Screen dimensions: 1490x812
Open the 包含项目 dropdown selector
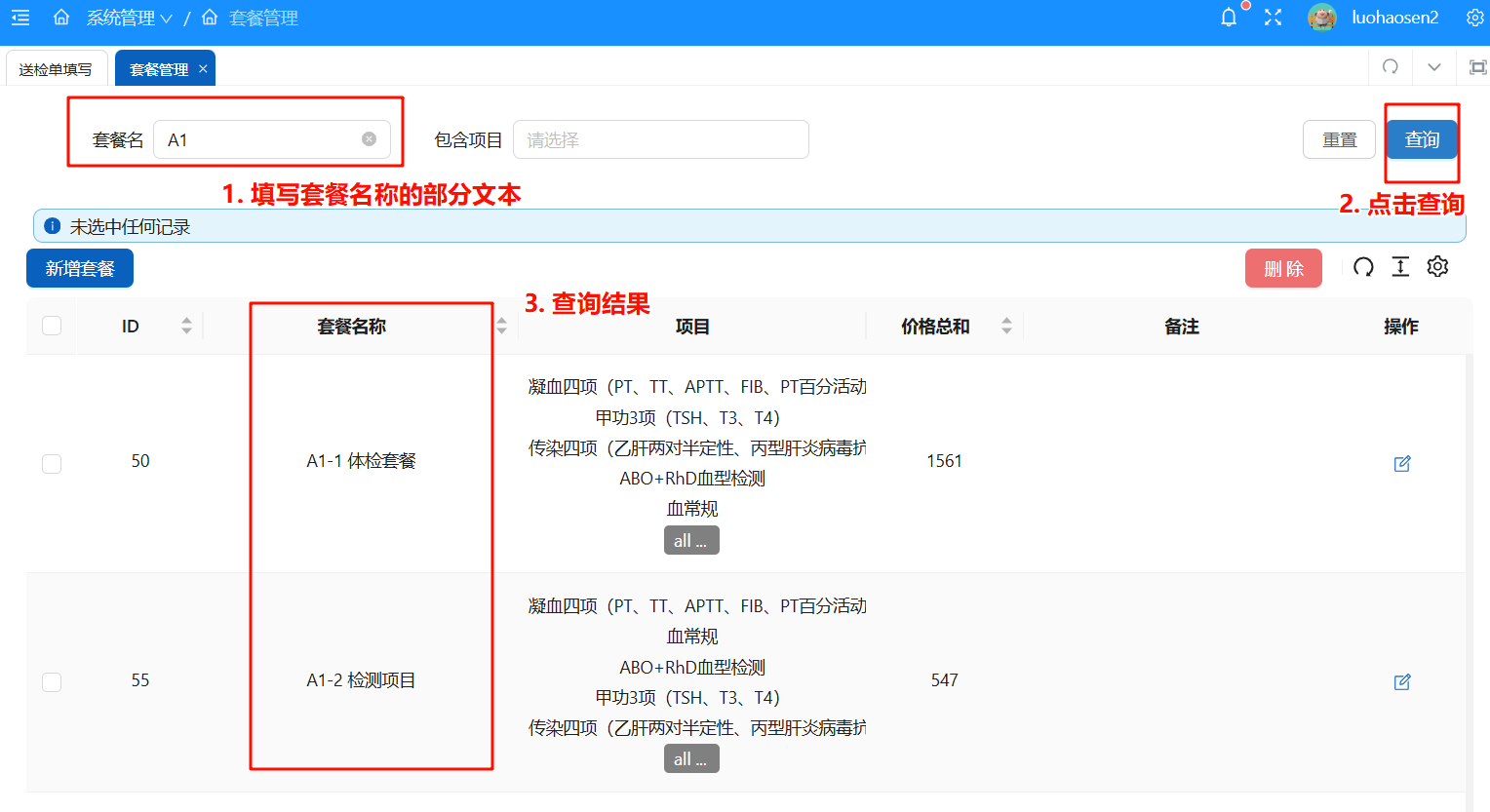(660, 139)
